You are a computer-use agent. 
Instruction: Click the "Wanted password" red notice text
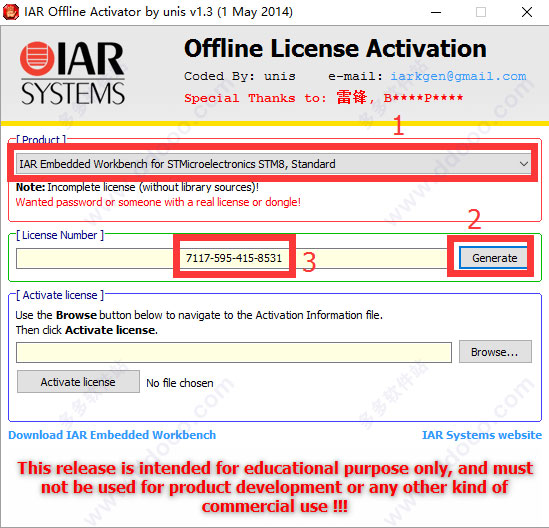(158, 202)
